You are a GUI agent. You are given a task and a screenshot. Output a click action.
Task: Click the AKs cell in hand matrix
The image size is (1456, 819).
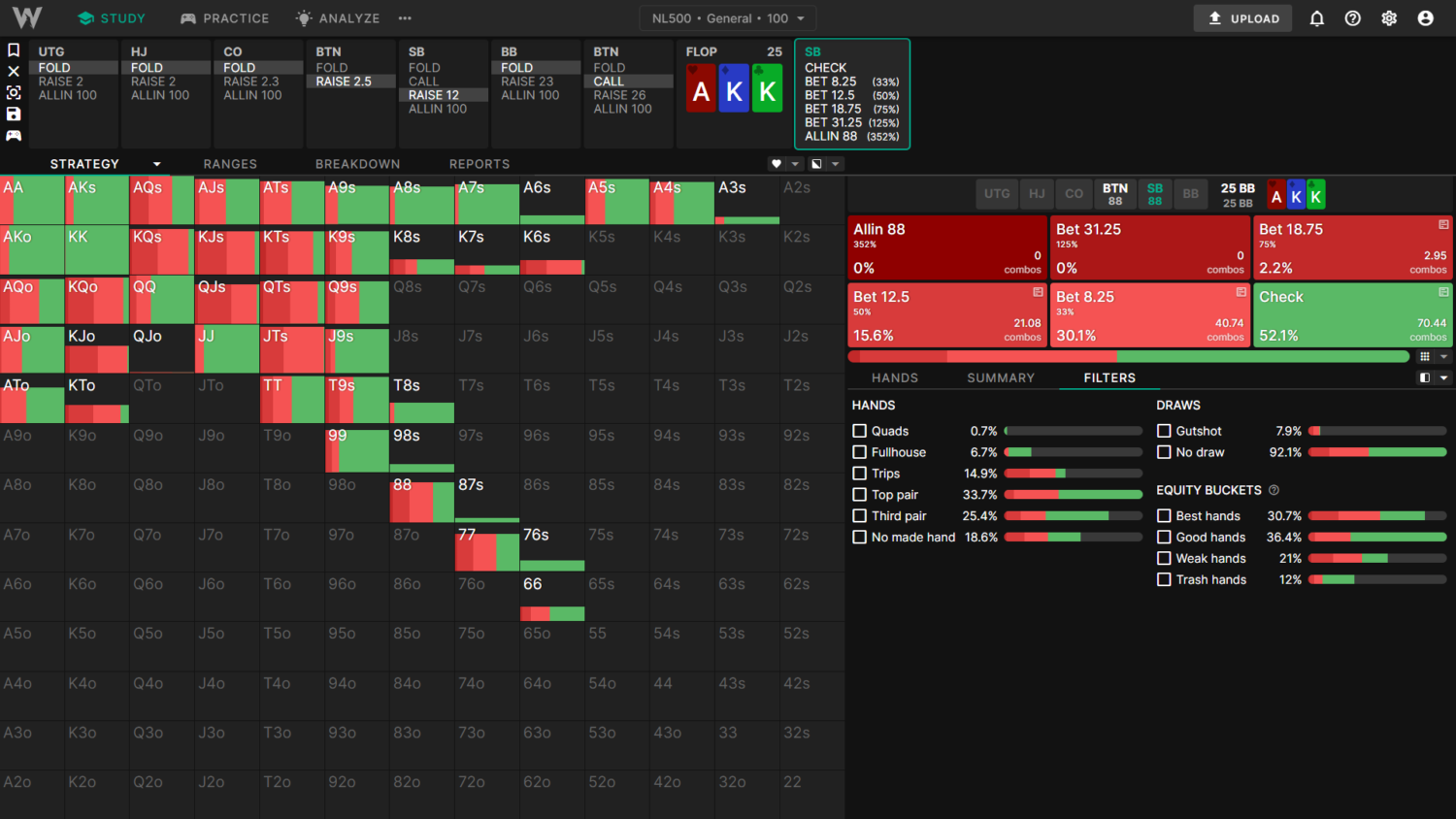pos(96,200)
